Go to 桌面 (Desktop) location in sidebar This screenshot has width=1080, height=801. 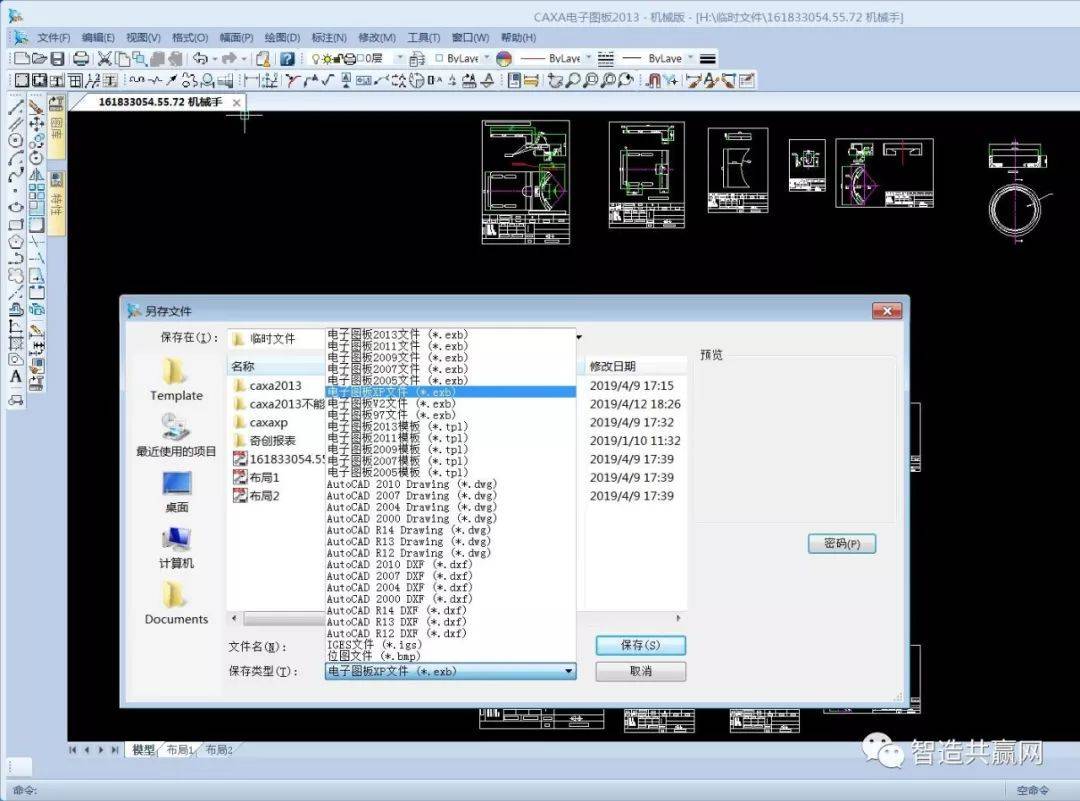point(176,492)
